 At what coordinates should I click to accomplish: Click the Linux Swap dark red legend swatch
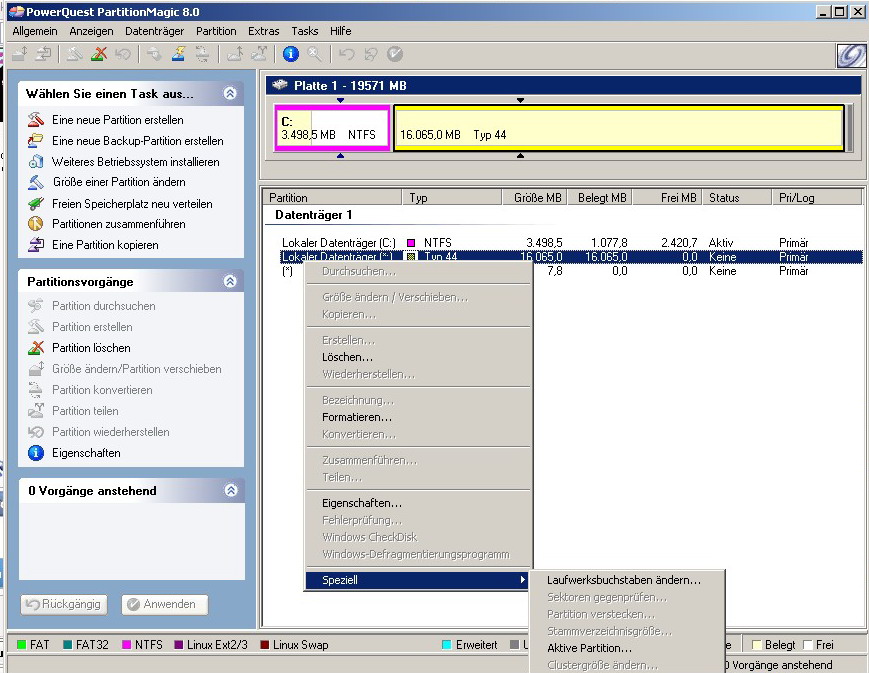pyautogui.click(x=264, y=645)
